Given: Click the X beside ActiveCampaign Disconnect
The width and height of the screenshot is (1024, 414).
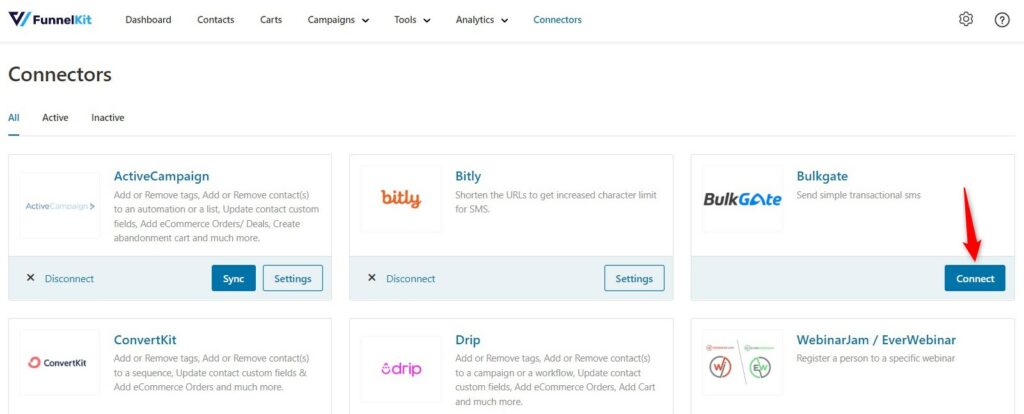Looking at the screenshot, I should 30,278.
